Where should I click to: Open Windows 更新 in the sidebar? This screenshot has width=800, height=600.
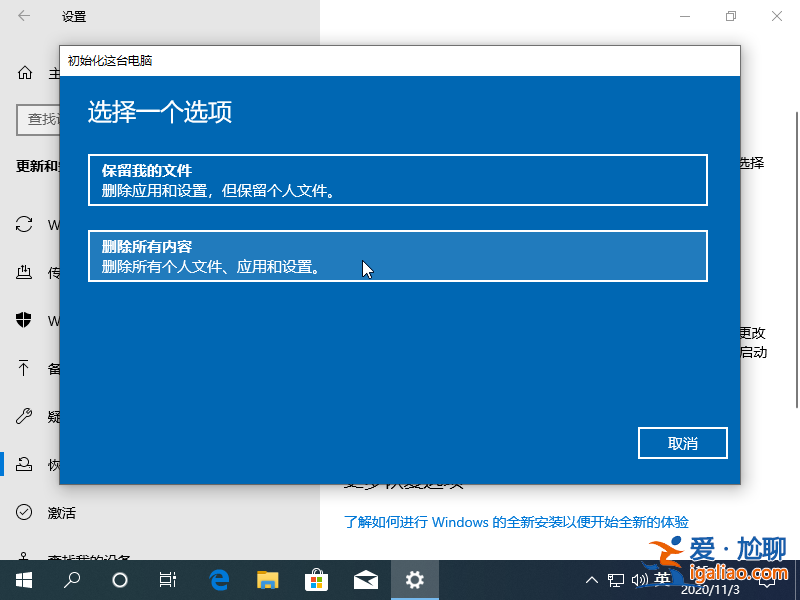[x=24, y=224]
